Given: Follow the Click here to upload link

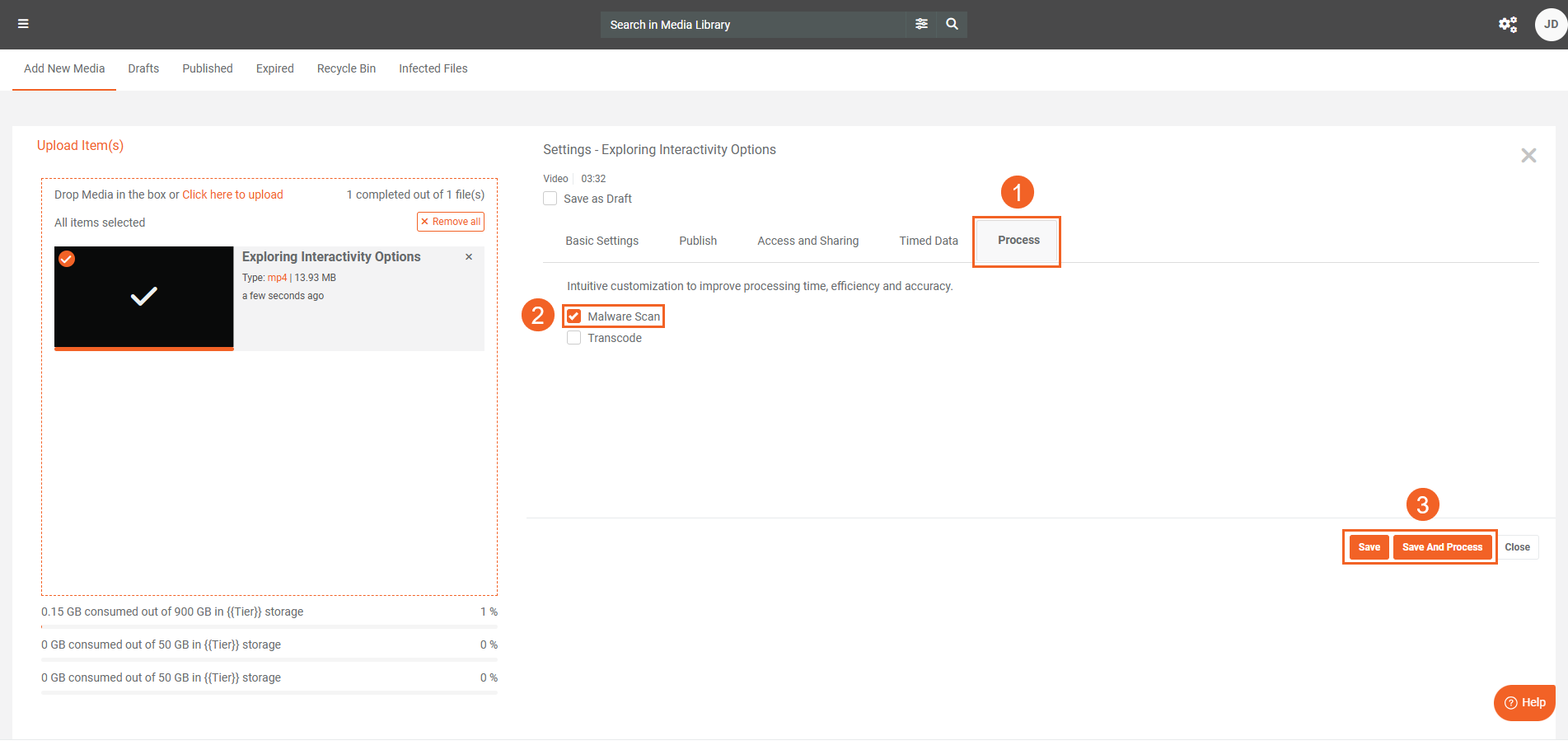Looking at the screenshot, I should (x=232, y=195).
